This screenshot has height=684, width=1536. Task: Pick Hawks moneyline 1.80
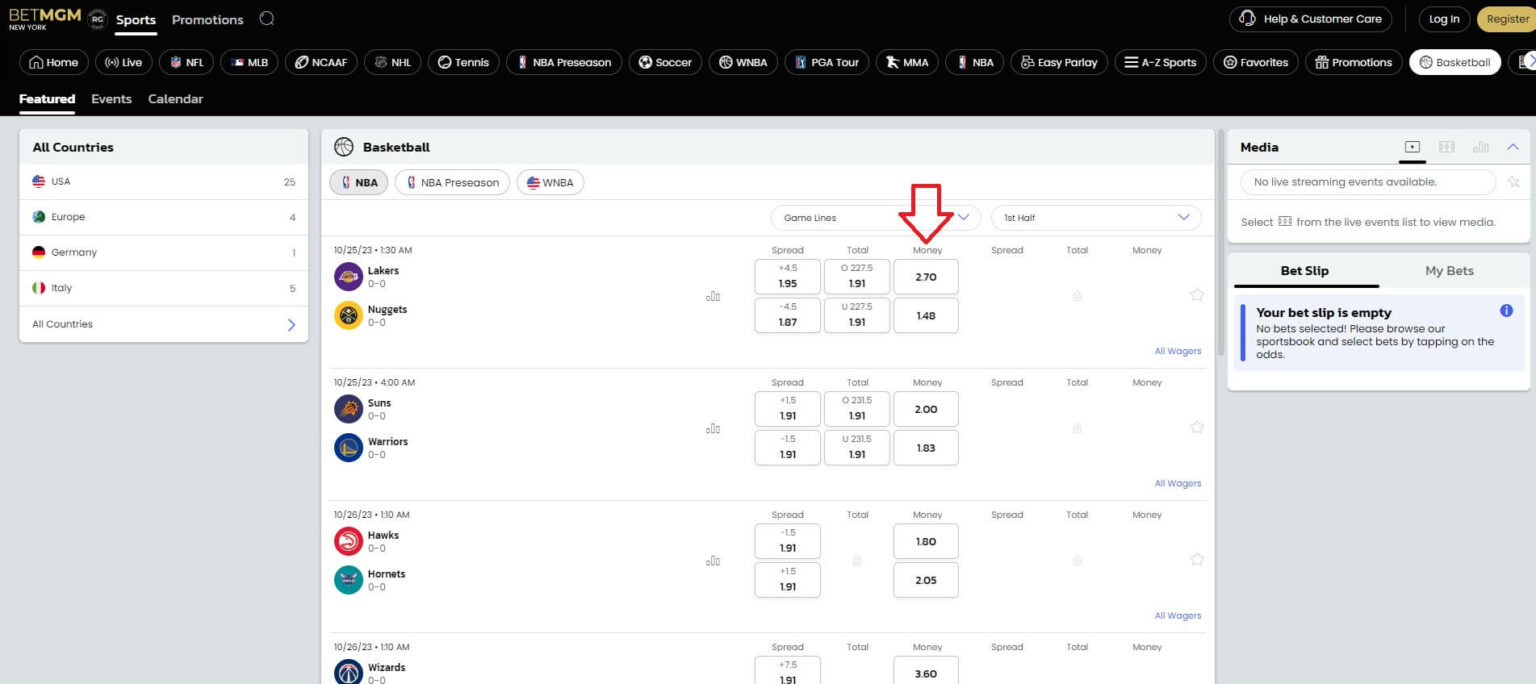[x=926, y=542]
